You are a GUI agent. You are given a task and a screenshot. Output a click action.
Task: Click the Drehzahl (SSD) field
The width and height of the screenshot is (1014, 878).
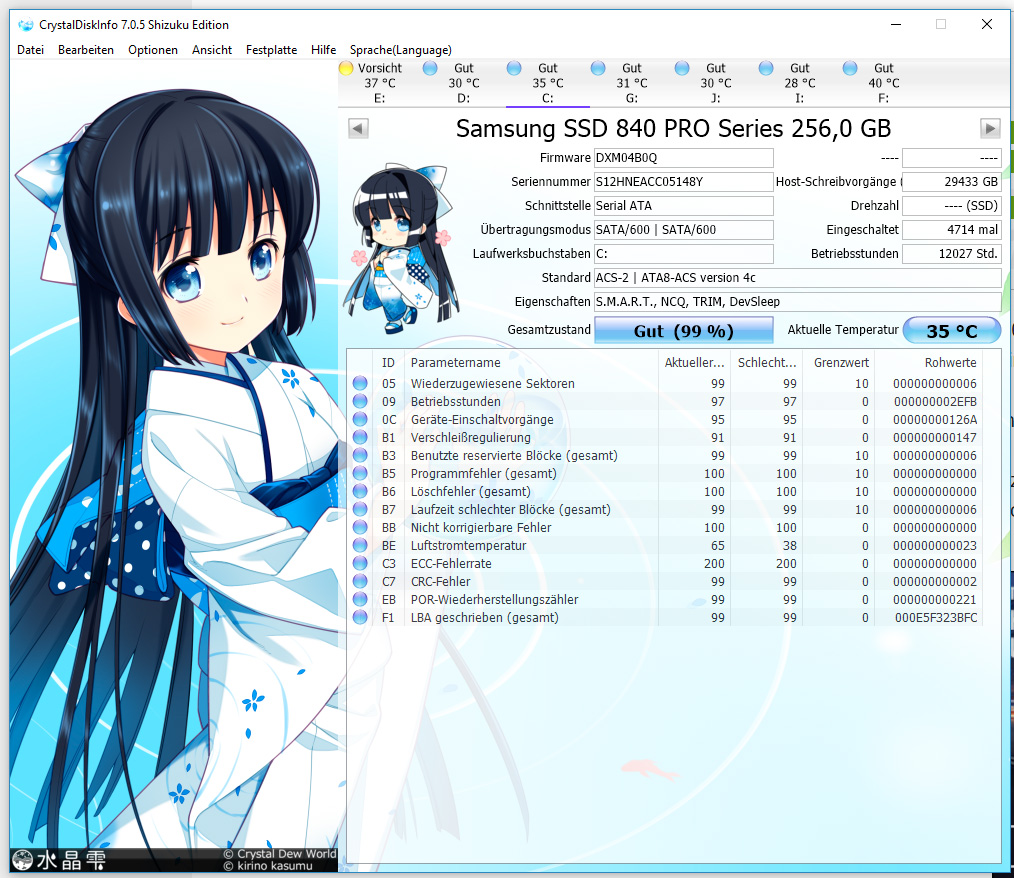952,206
